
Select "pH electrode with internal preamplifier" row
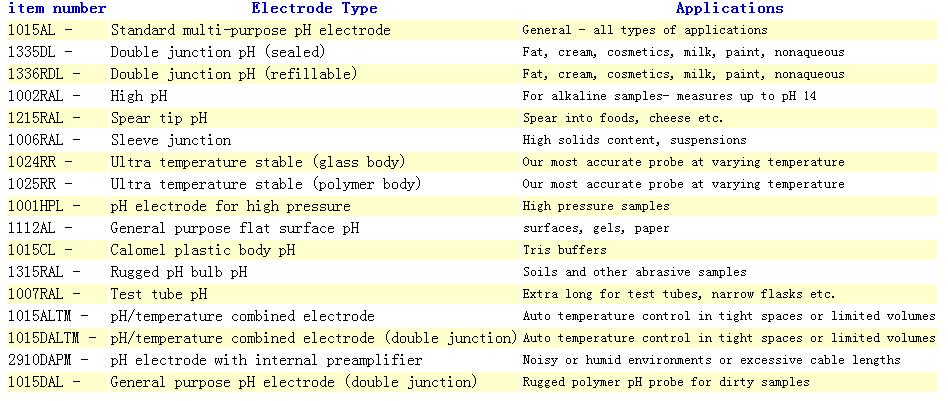point(266,360)
